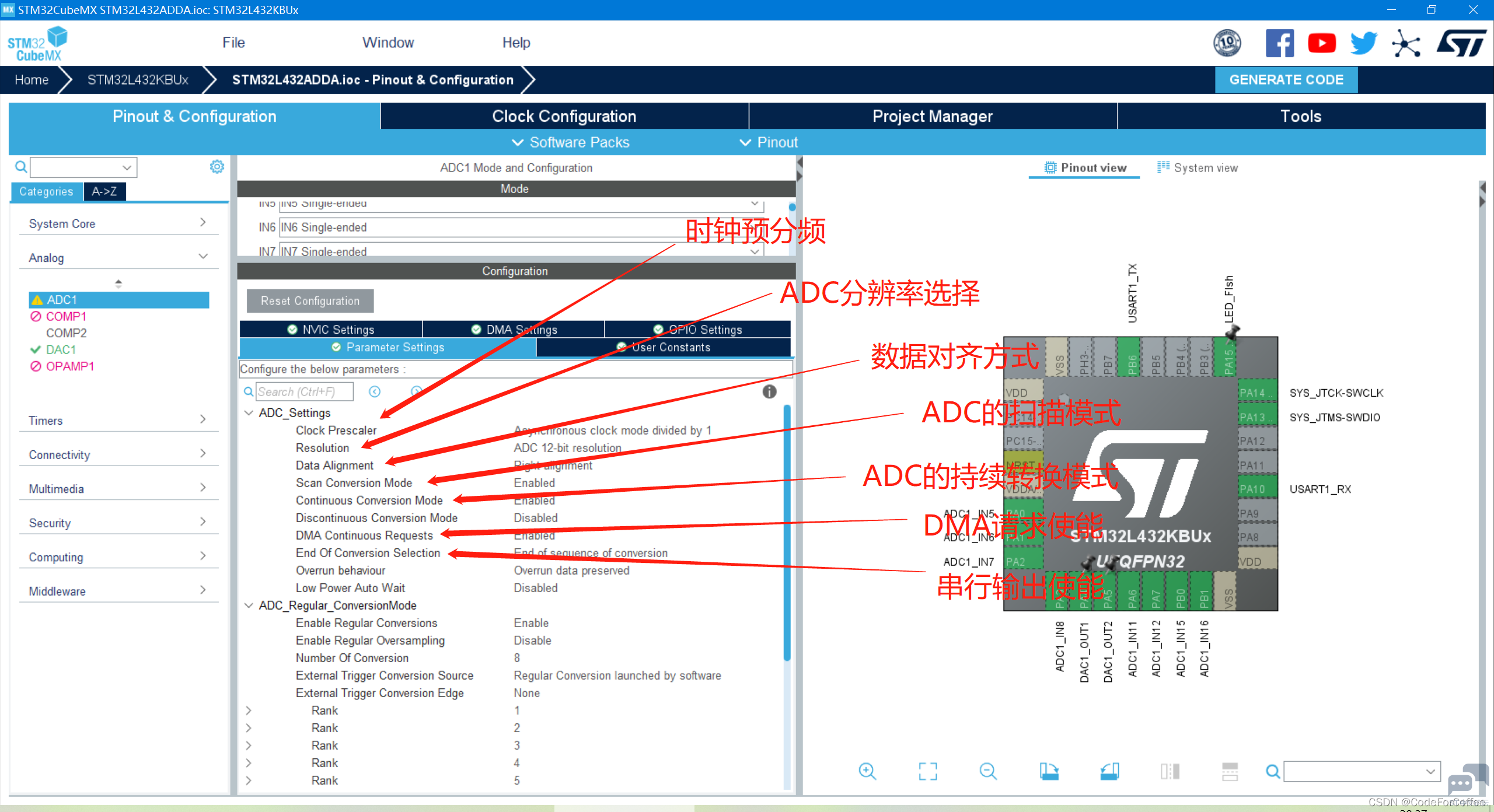Image resolution: width=1494 pixels, height=812 pixels.
Task: Open the ST Twitter icon
Action: (1364, 43)
